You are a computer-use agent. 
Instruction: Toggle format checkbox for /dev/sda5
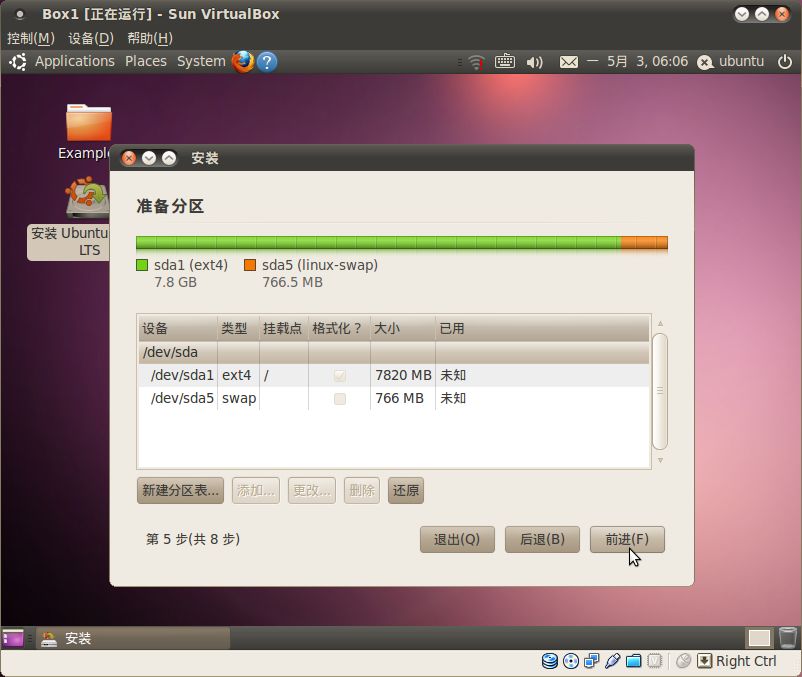tap(339, 398)
